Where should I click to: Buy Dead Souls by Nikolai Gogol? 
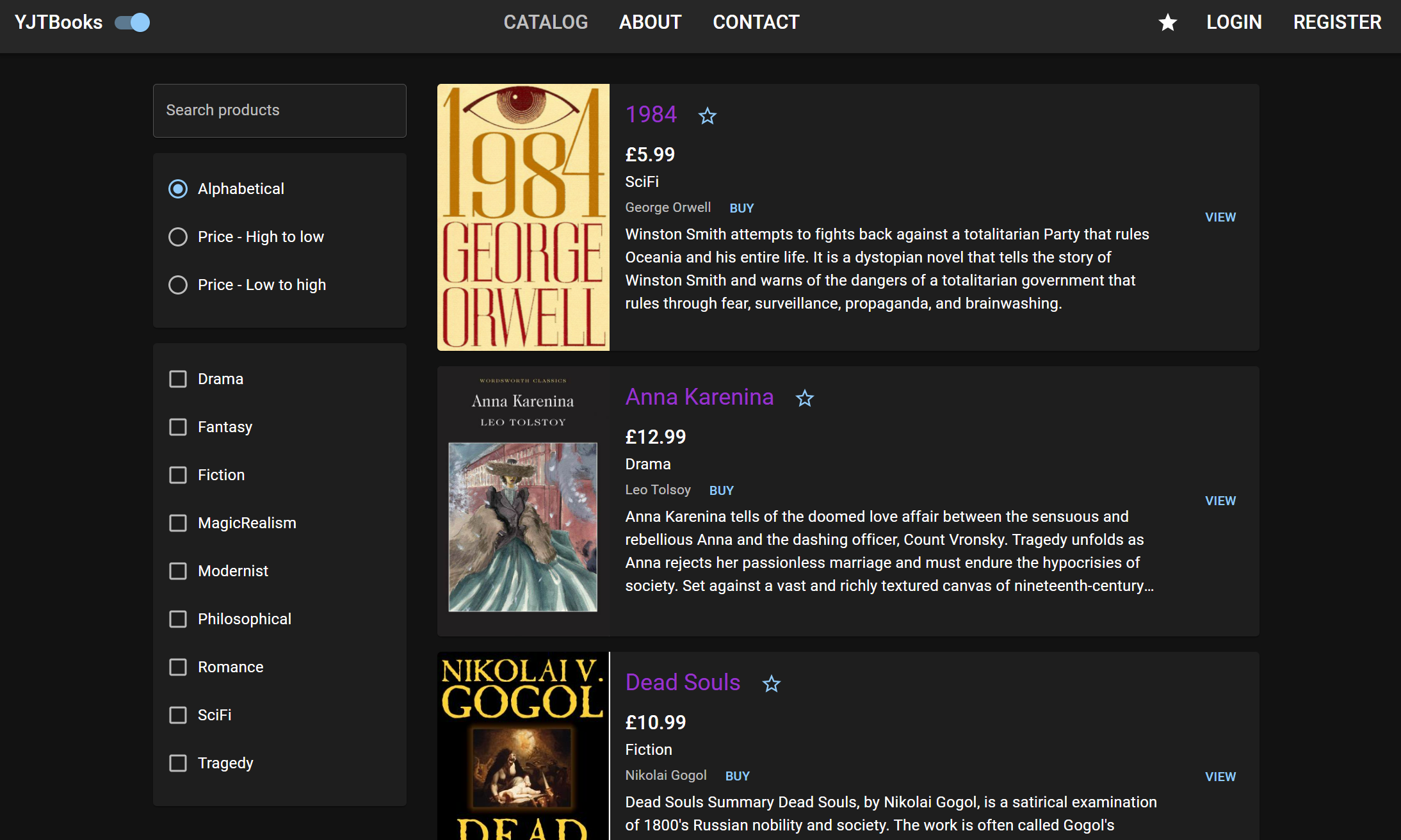pos(737,776)
